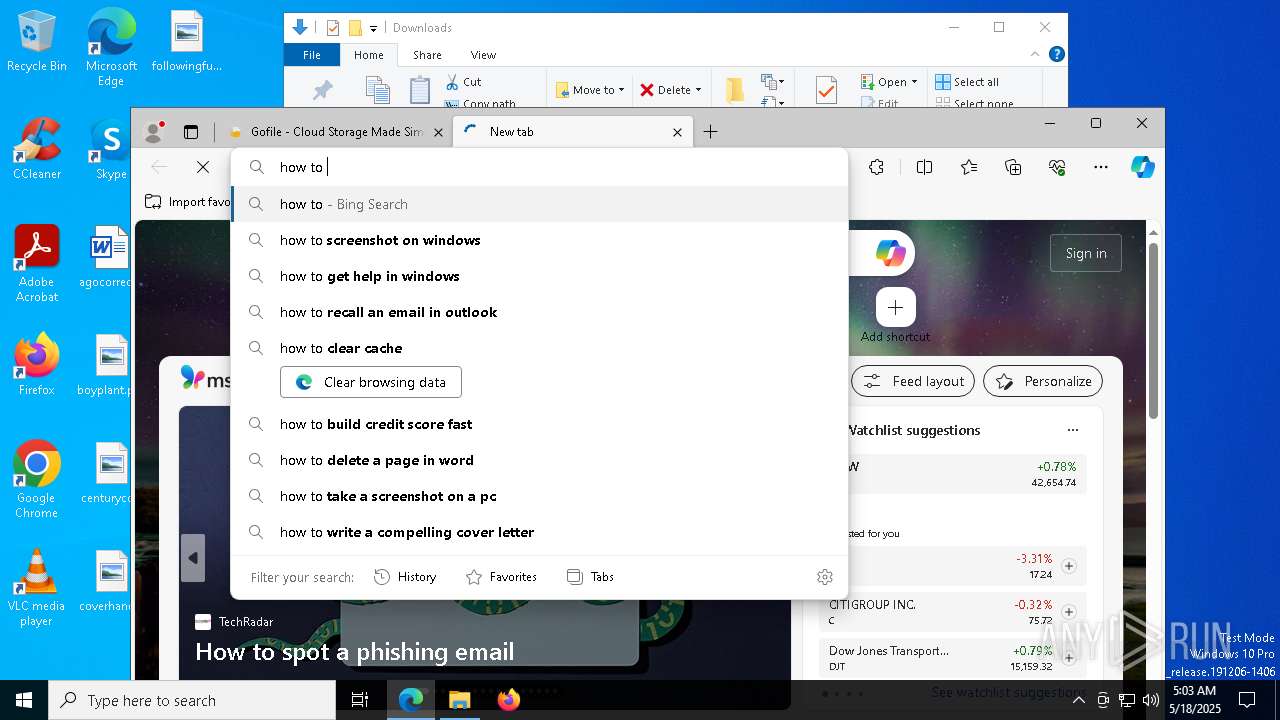This screenshot has width=1280, height=720.
Task: Choose suggestion how to write a compelling cover letter
Action: tap(539, 532)
